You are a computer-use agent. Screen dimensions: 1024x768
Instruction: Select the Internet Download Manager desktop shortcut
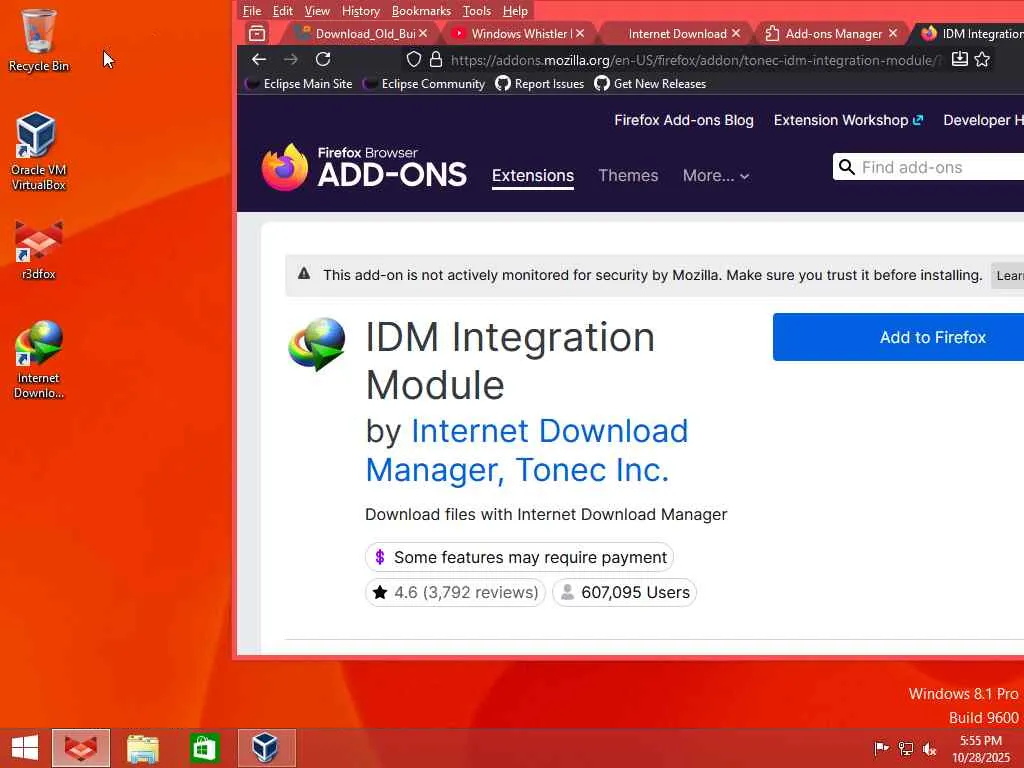pyautogui.click(x=39, y=359)
